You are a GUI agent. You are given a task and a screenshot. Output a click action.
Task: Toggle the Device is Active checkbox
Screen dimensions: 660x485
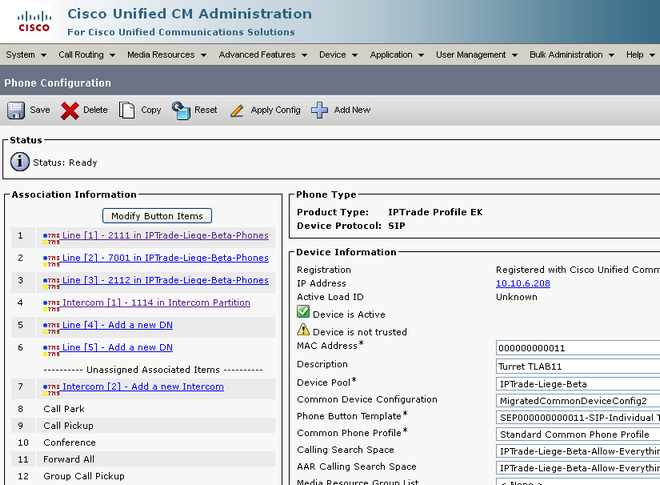point(303,312)
